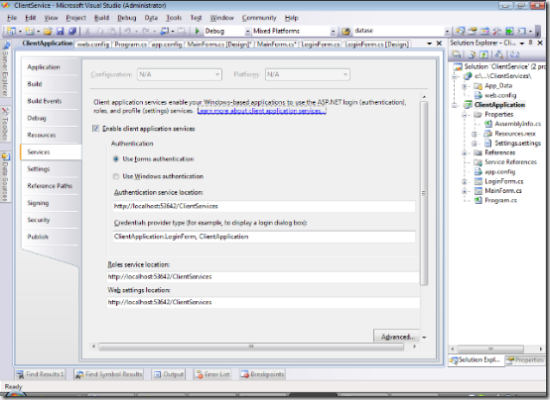
Task: Expand the MainForm.cs tree node
Action: click(x=464, y=191)
